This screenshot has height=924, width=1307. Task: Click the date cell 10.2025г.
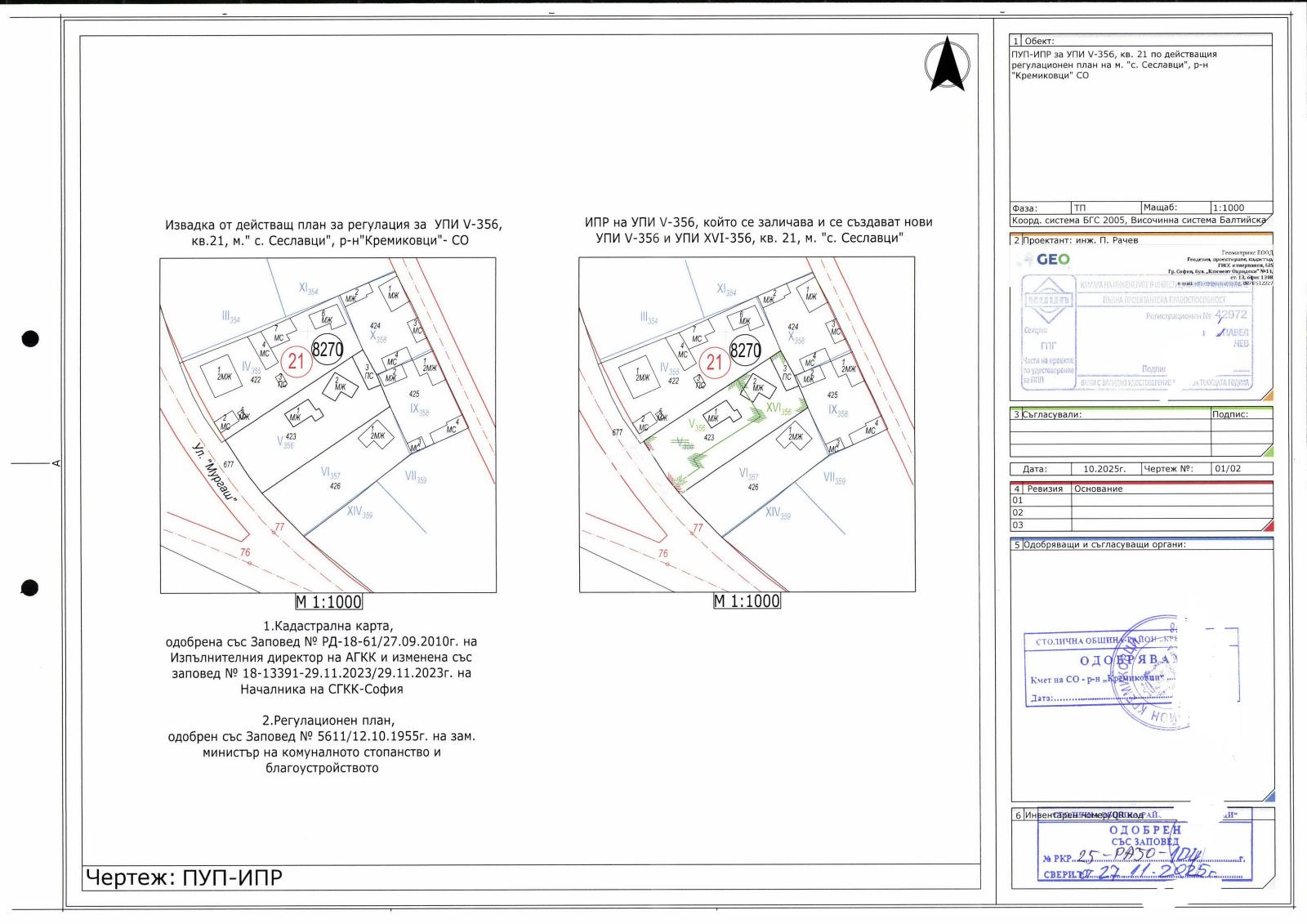[x=1104, y=470]
